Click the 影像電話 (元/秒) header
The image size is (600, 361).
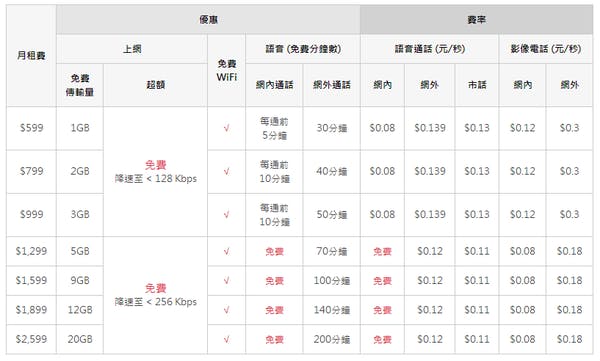[546, 49]
